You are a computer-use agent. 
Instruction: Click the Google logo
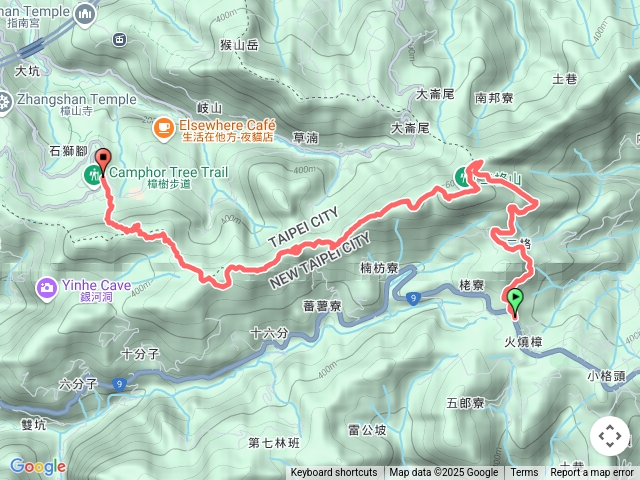(x=38, y=466)
